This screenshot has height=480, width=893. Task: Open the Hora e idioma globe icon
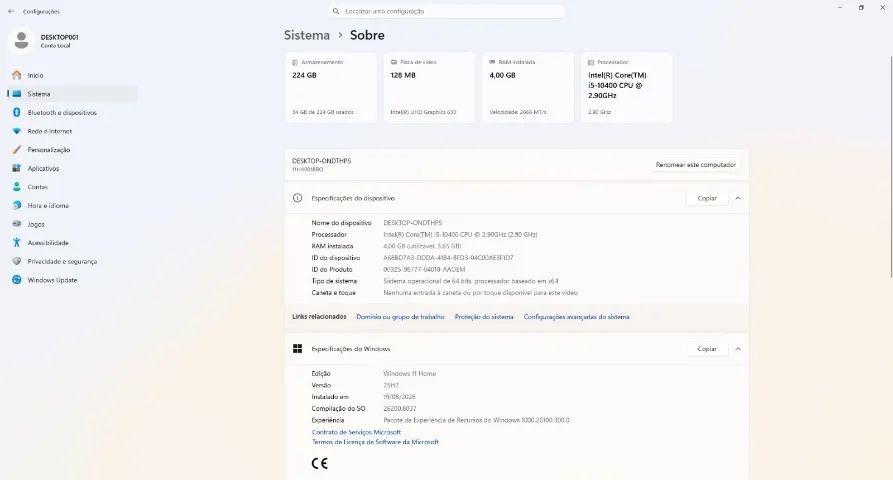(x=17, y=206)
